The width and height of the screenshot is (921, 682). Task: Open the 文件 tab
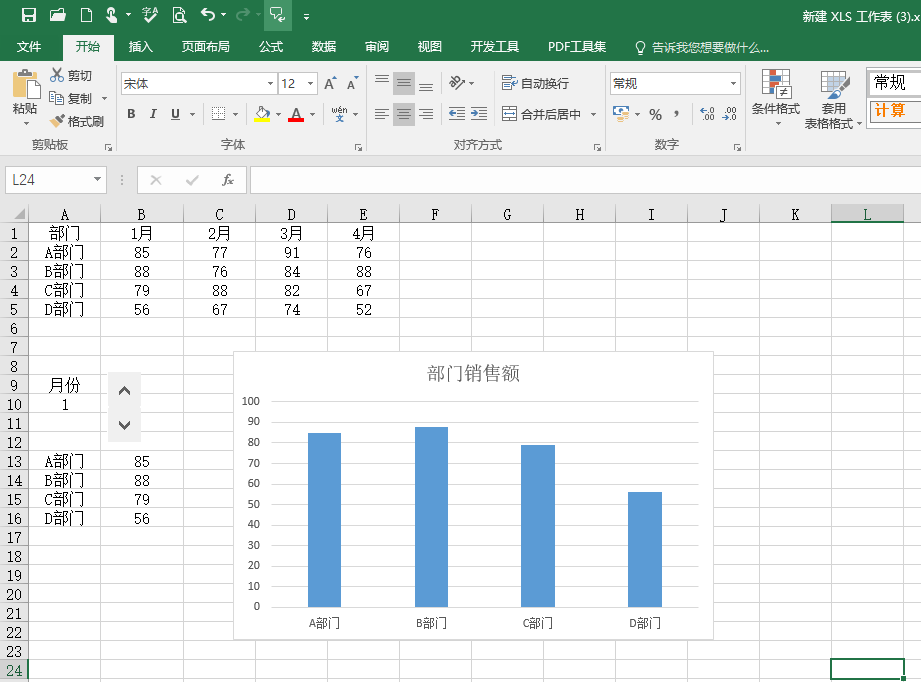(29, 46)
